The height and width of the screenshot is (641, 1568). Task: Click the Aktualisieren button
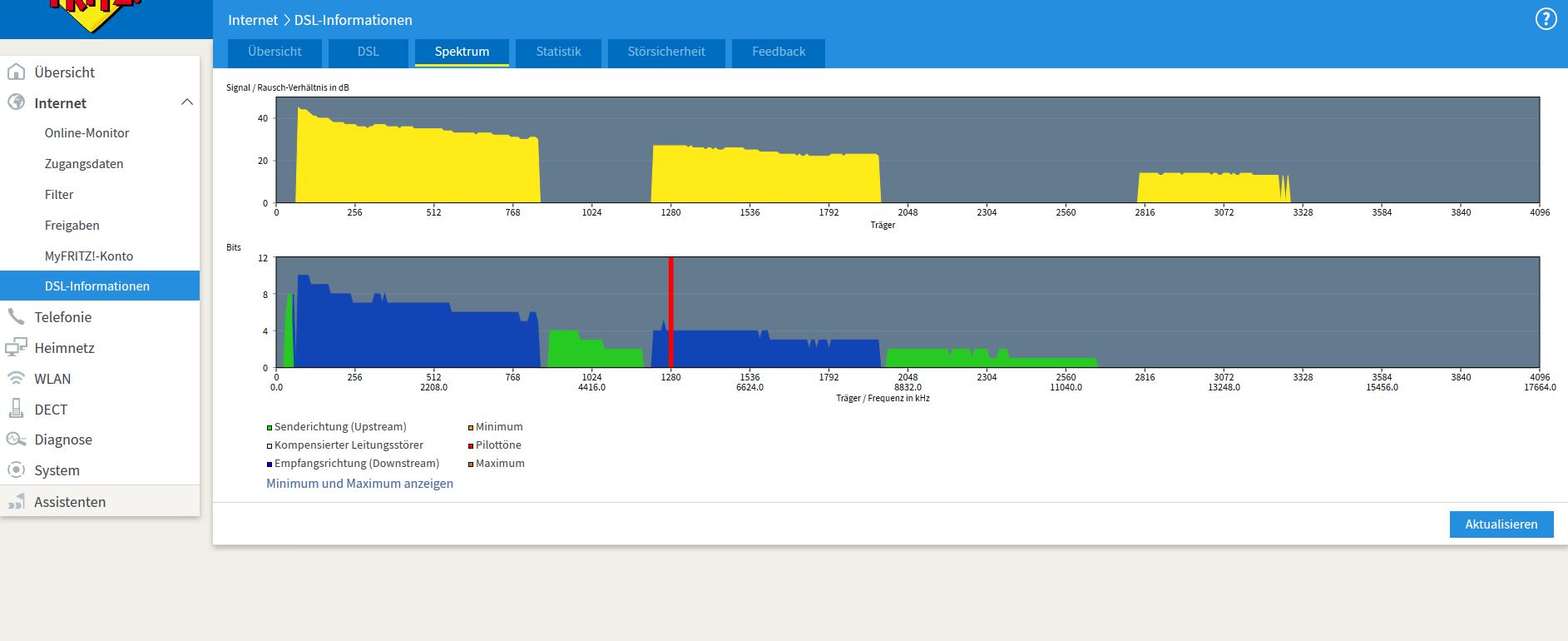[x=1501, y=524]
